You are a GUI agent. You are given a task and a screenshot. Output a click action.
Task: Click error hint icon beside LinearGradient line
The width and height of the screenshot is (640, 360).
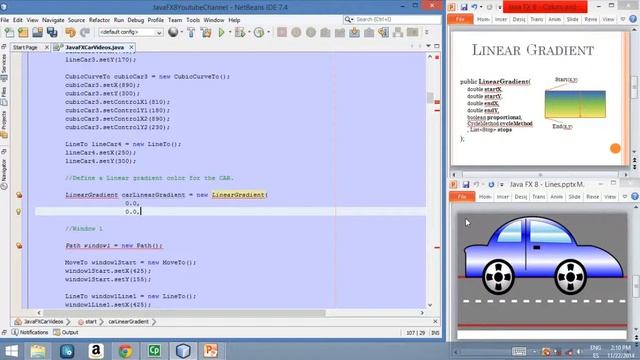coord(19,195)
